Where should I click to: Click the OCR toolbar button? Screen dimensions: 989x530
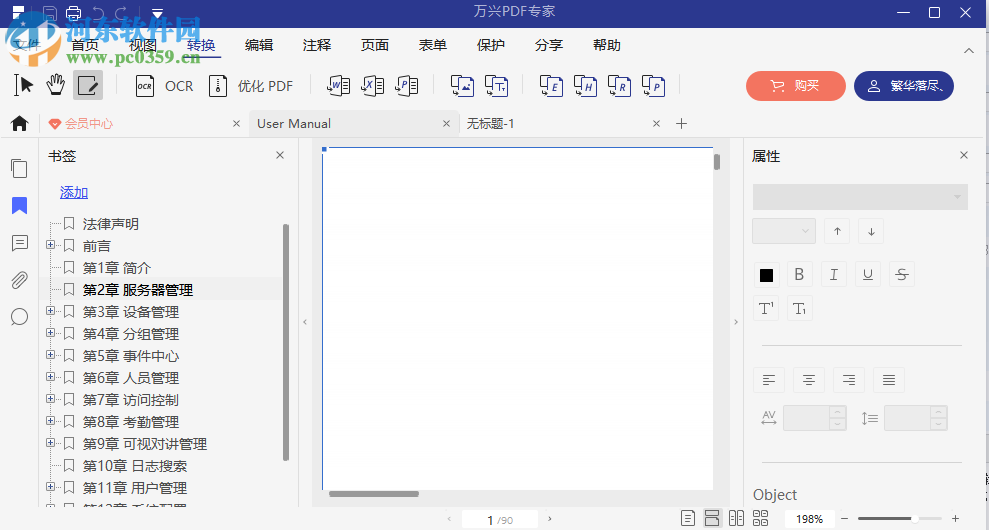165,86
